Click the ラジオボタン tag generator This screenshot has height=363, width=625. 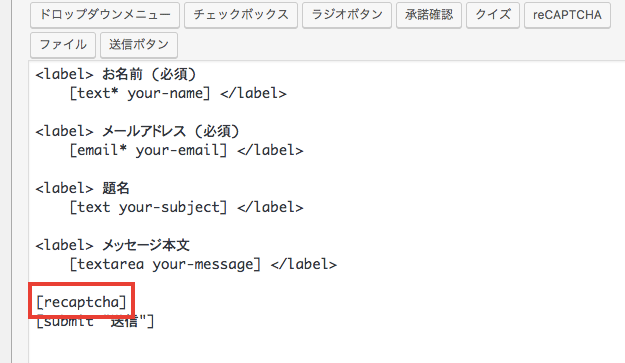tap(347, 15)
